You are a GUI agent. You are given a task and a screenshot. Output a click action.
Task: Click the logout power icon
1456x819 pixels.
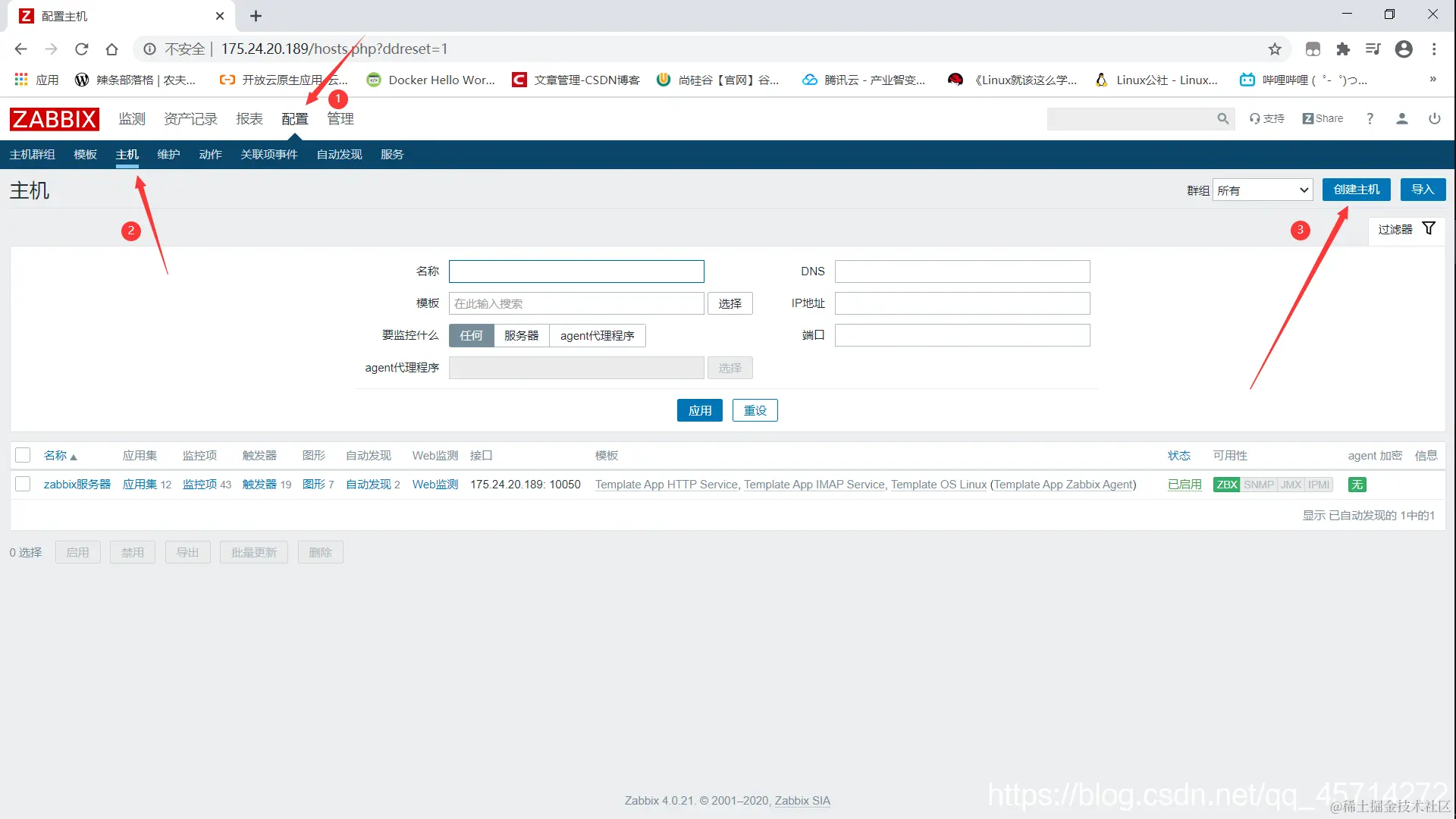coord(1434,119)
